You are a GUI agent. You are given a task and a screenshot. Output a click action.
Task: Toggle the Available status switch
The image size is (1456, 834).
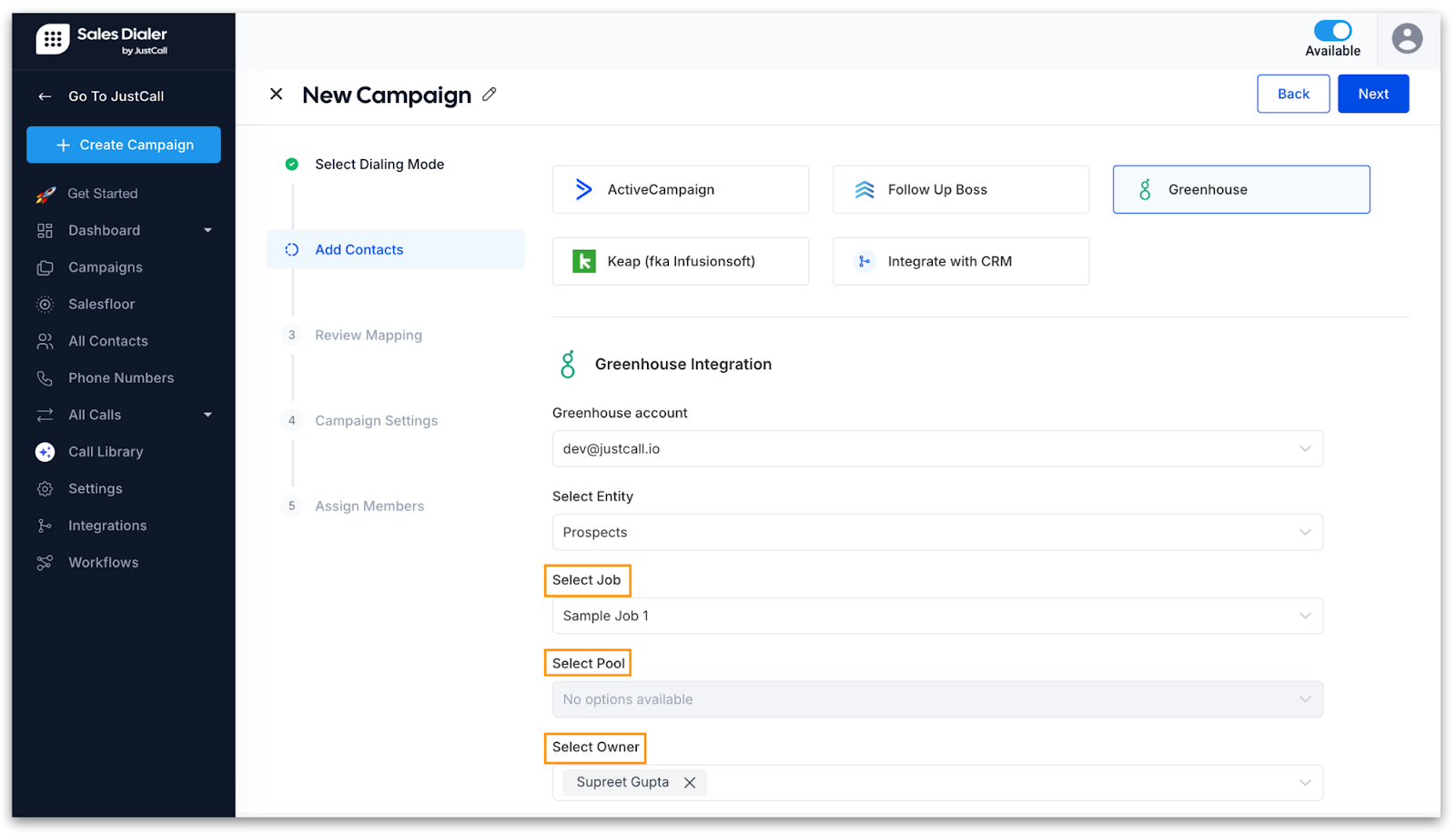[1333, 30]
